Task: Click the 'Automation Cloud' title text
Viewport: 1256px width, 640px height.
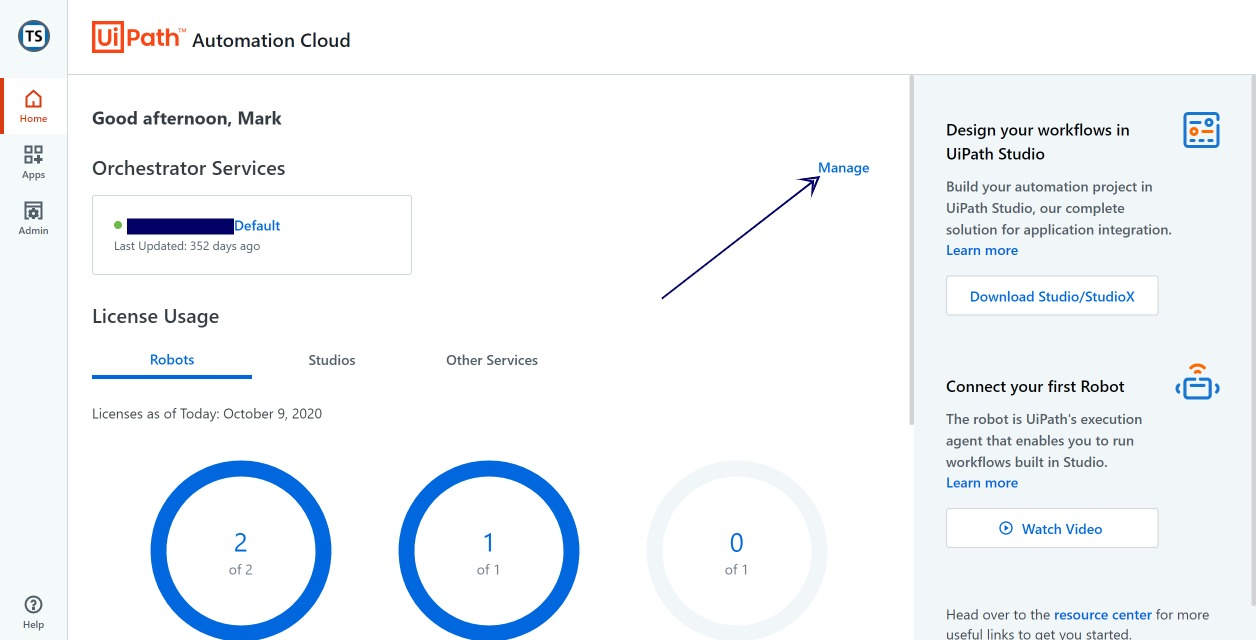Action: (x=271, y=41)
